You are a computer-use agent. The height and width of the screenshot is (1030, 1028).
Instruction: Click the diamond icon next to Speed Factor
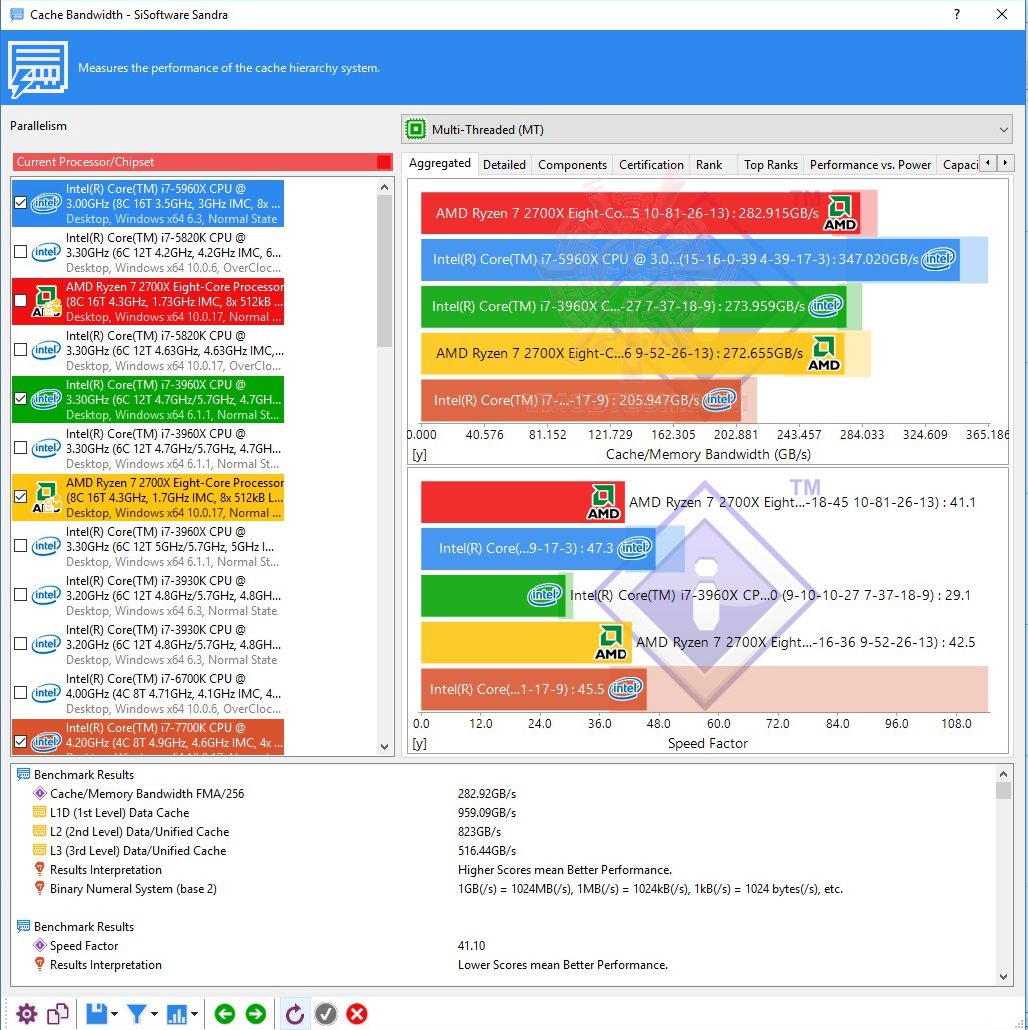pos(39,945)
